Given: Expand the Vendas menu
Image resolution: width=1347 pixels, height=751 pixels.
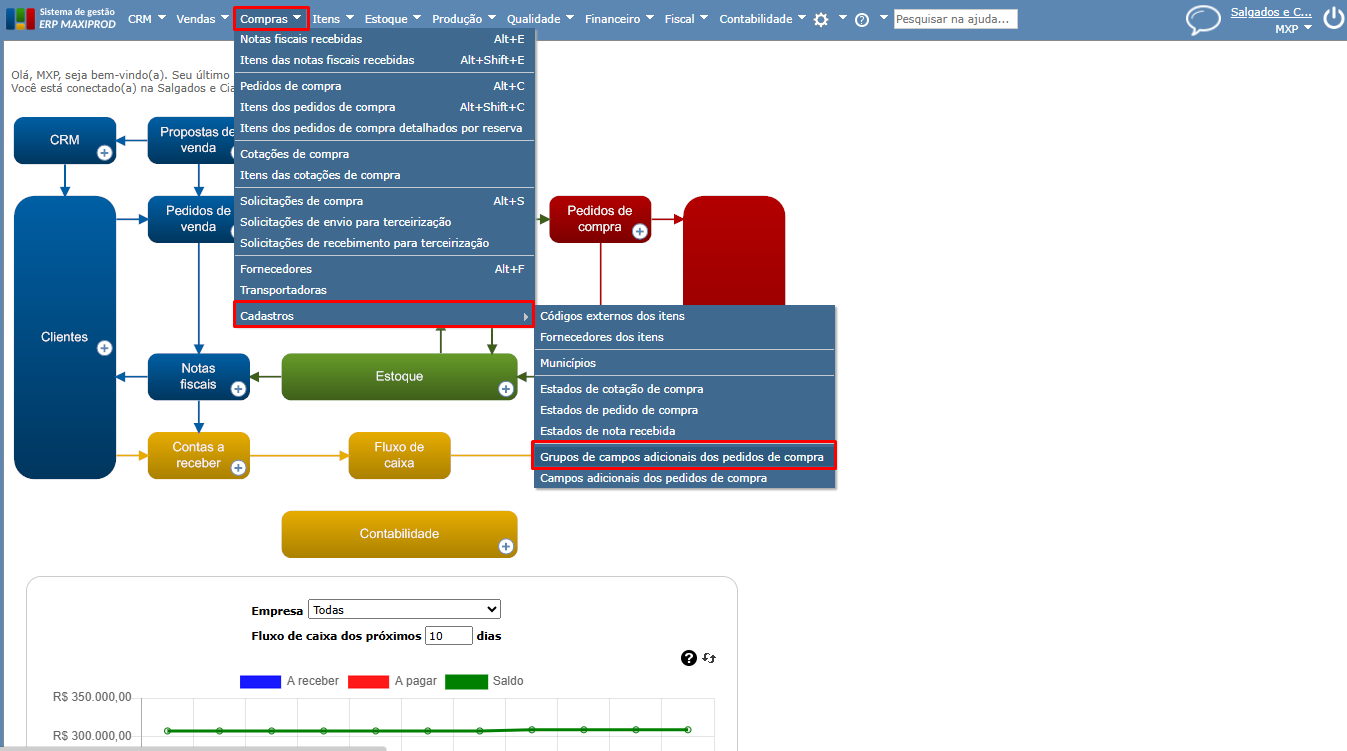Looking at the screenshot, I should pos(203,19).
